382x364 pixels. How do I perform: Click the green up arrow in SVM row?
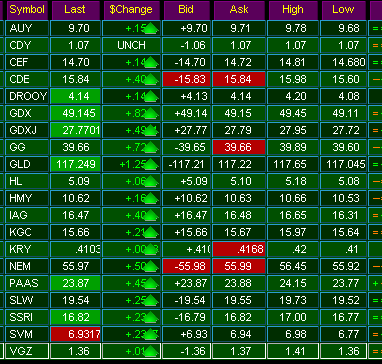[151, 334]
